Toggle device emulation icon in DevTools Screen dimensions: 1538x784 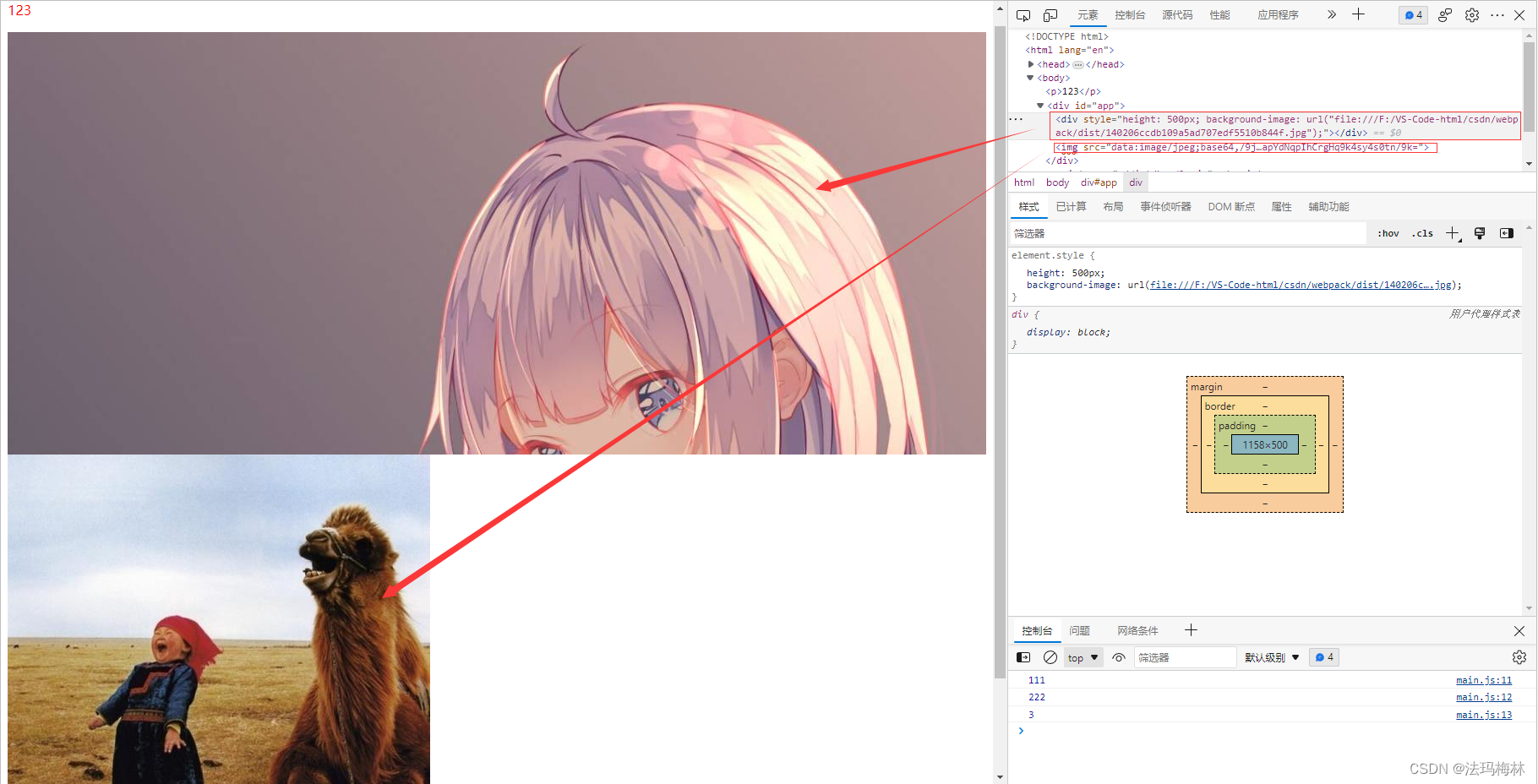tap(1050, 15)
